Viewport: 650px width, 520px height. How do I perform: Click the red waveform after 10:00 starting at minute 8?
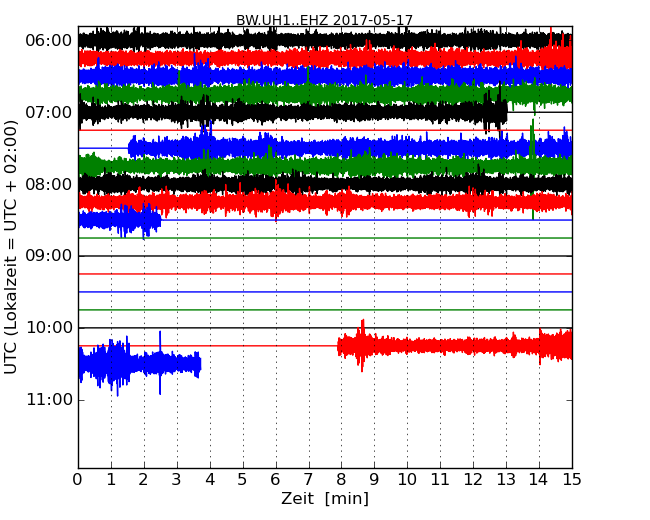pyautogui.click(x=450, y=346)
